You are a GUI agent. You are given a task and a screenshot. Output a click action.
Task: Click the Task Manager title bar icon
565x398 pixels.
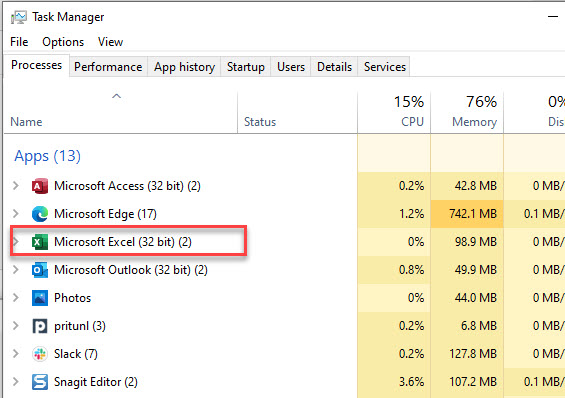point(19,17)
